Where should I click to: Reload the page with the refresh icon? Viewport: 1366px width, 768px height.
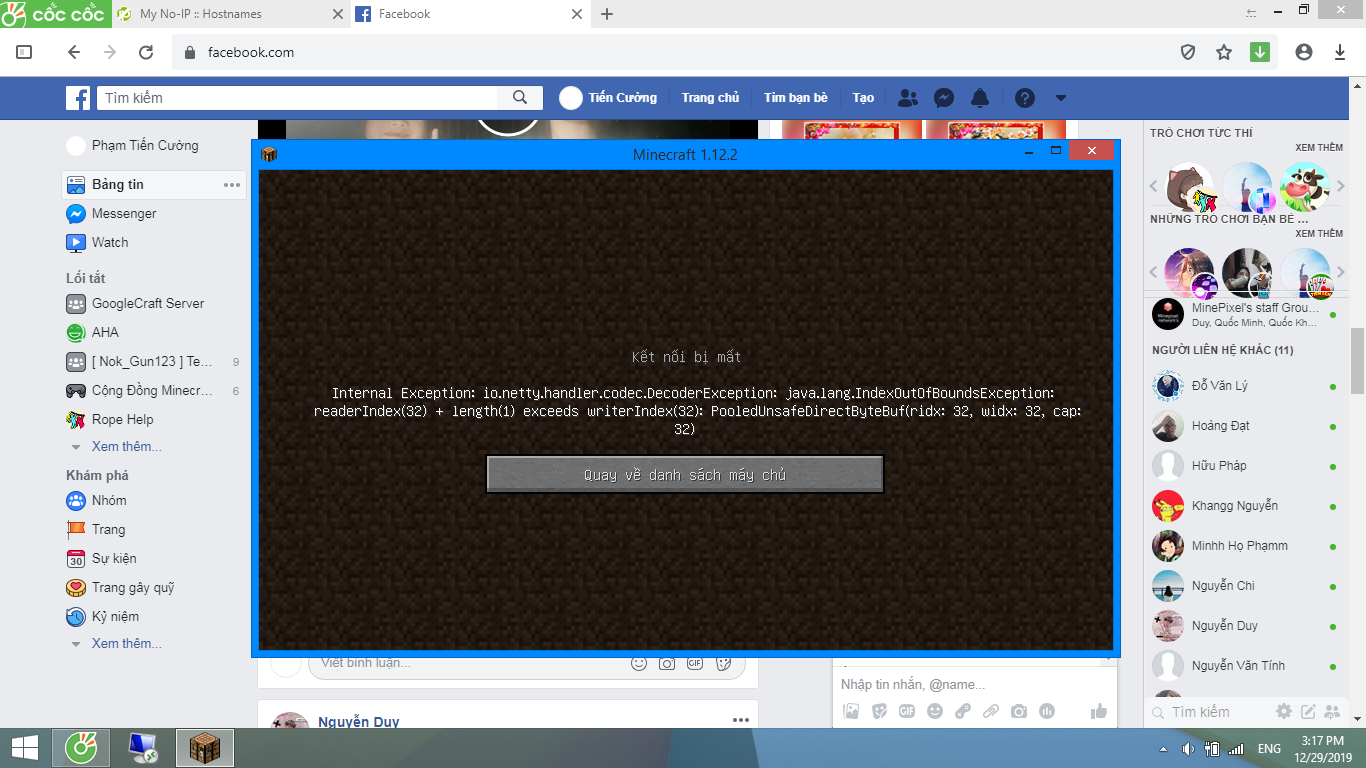[146, 52]
